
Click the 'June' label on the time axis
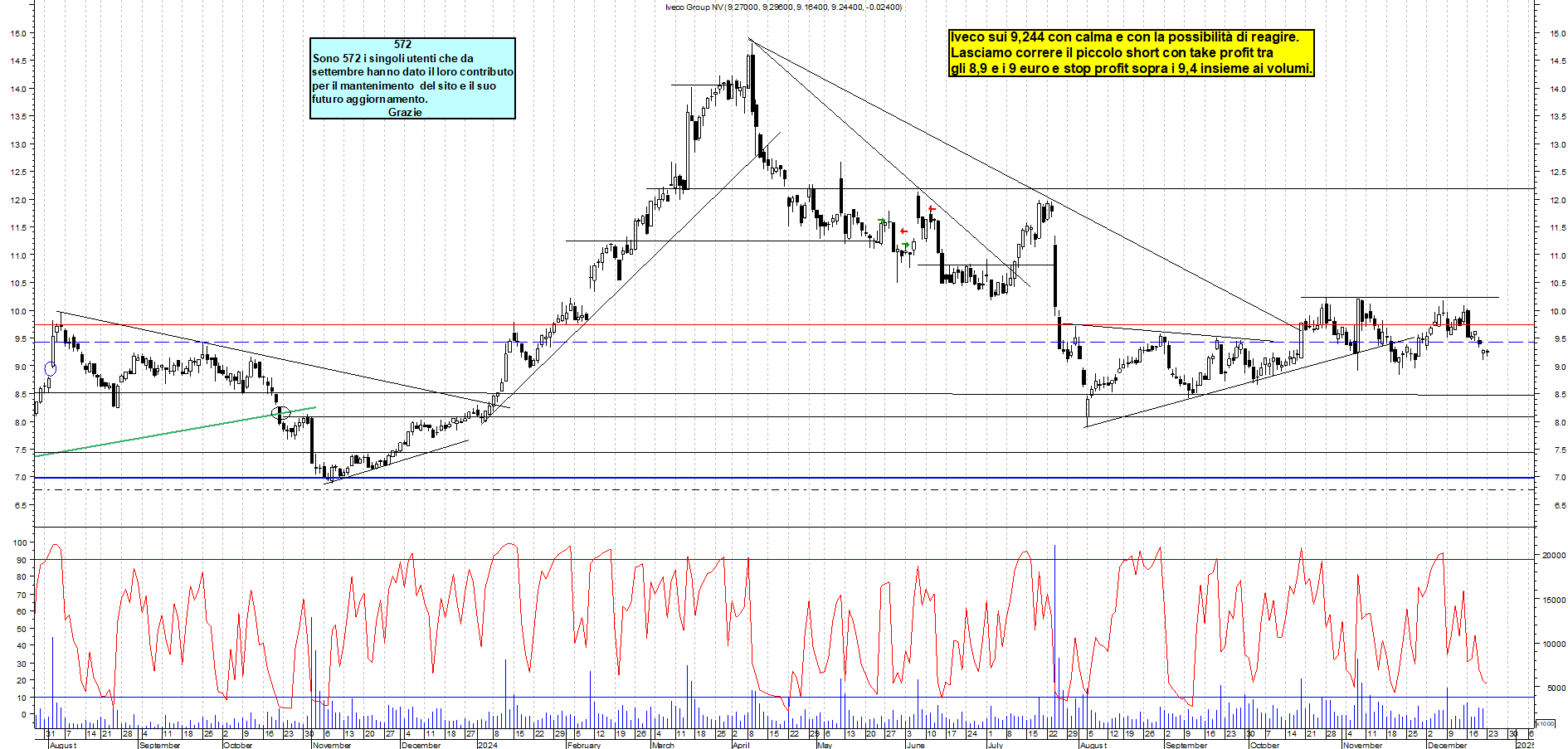(x=915, y=745)
